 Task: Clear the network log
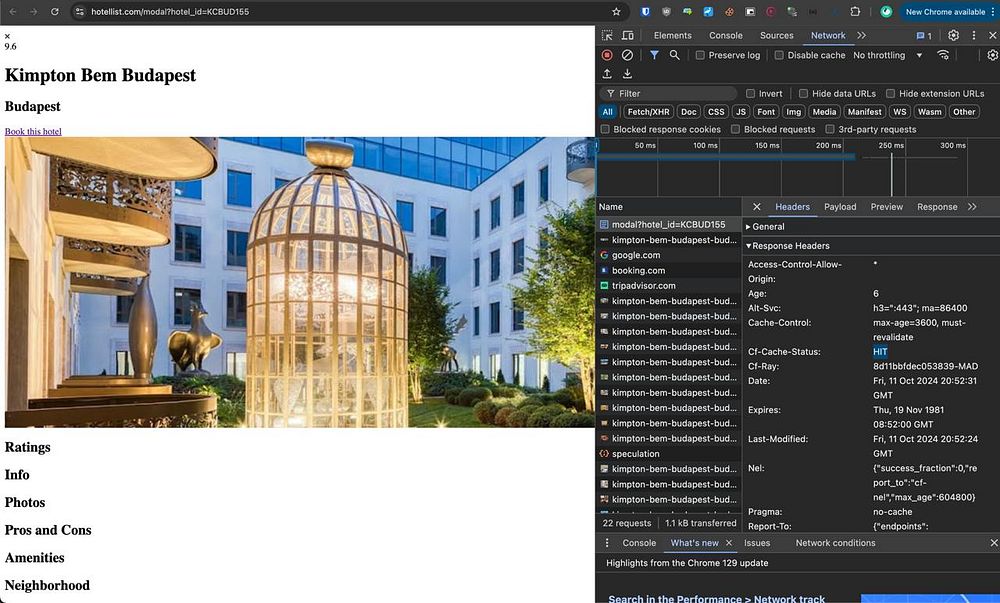pos(627,55)
